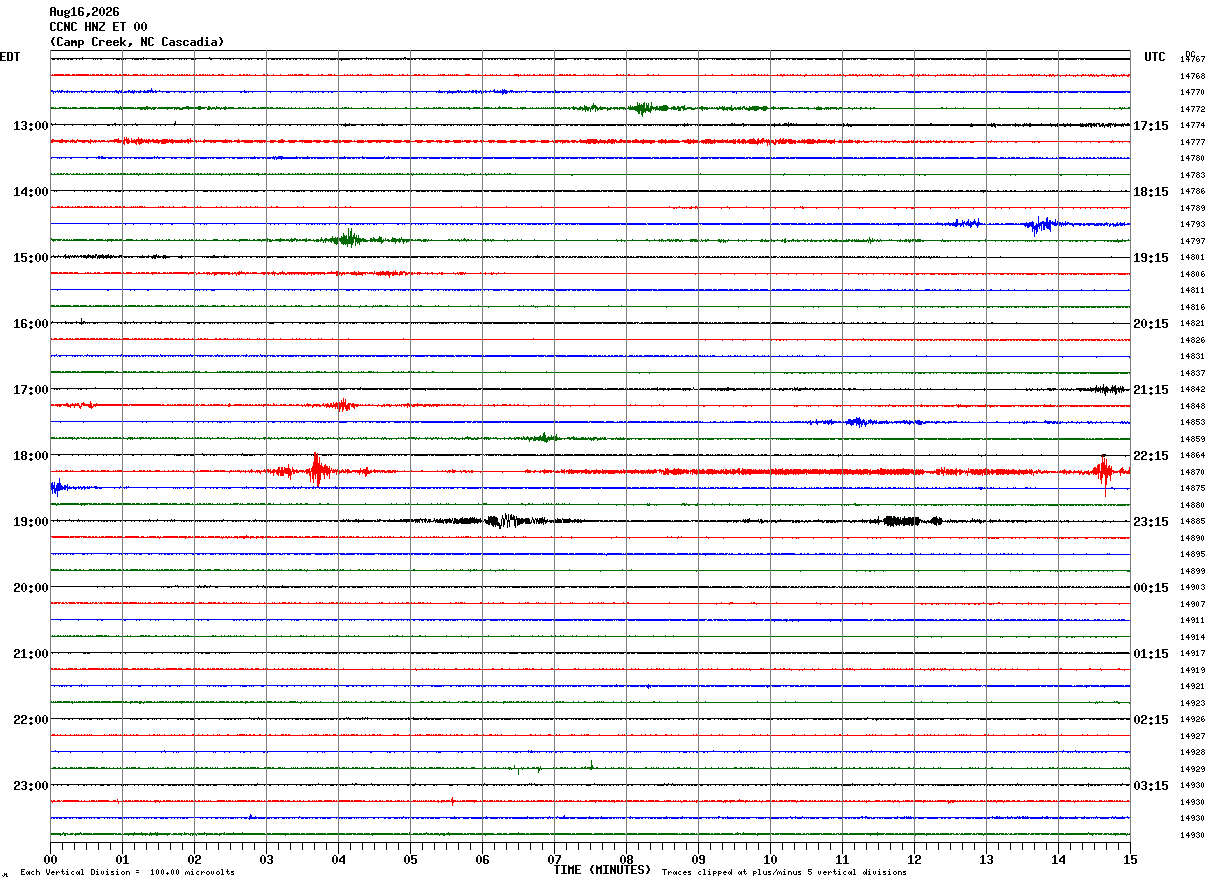Screen dimensions: 1210x886
Task: Select the green event on 14:45 trace
Action: (349, 238)
